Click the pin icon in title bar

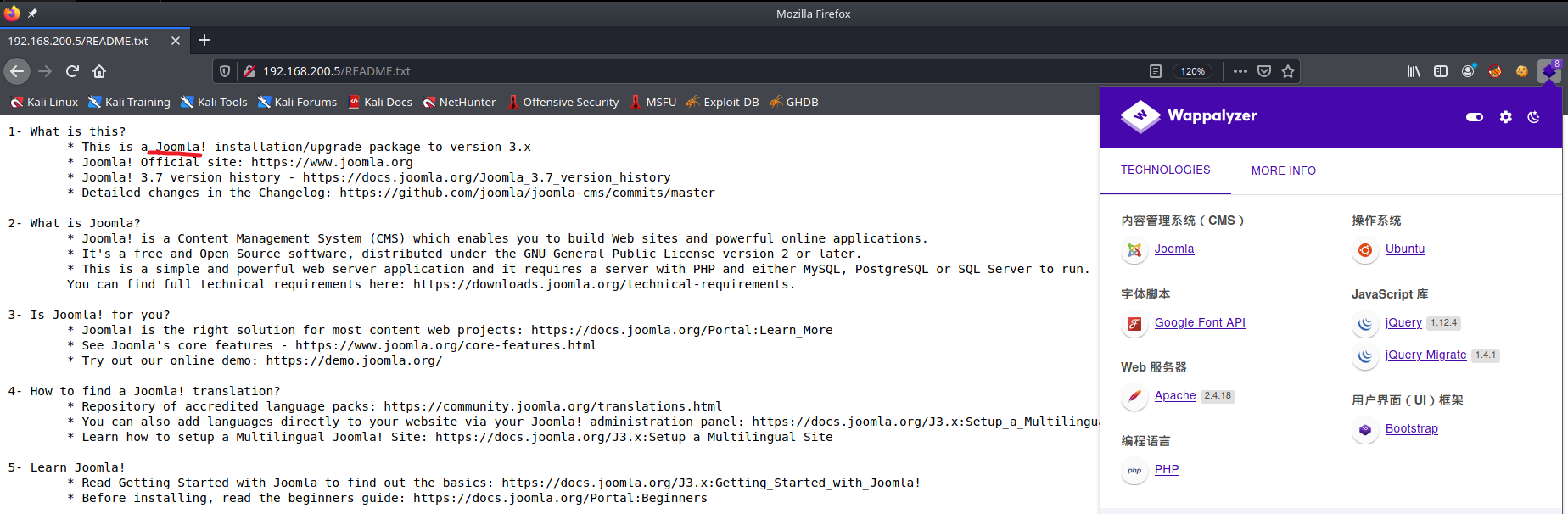pyautogui.click(x=32, y=14)
